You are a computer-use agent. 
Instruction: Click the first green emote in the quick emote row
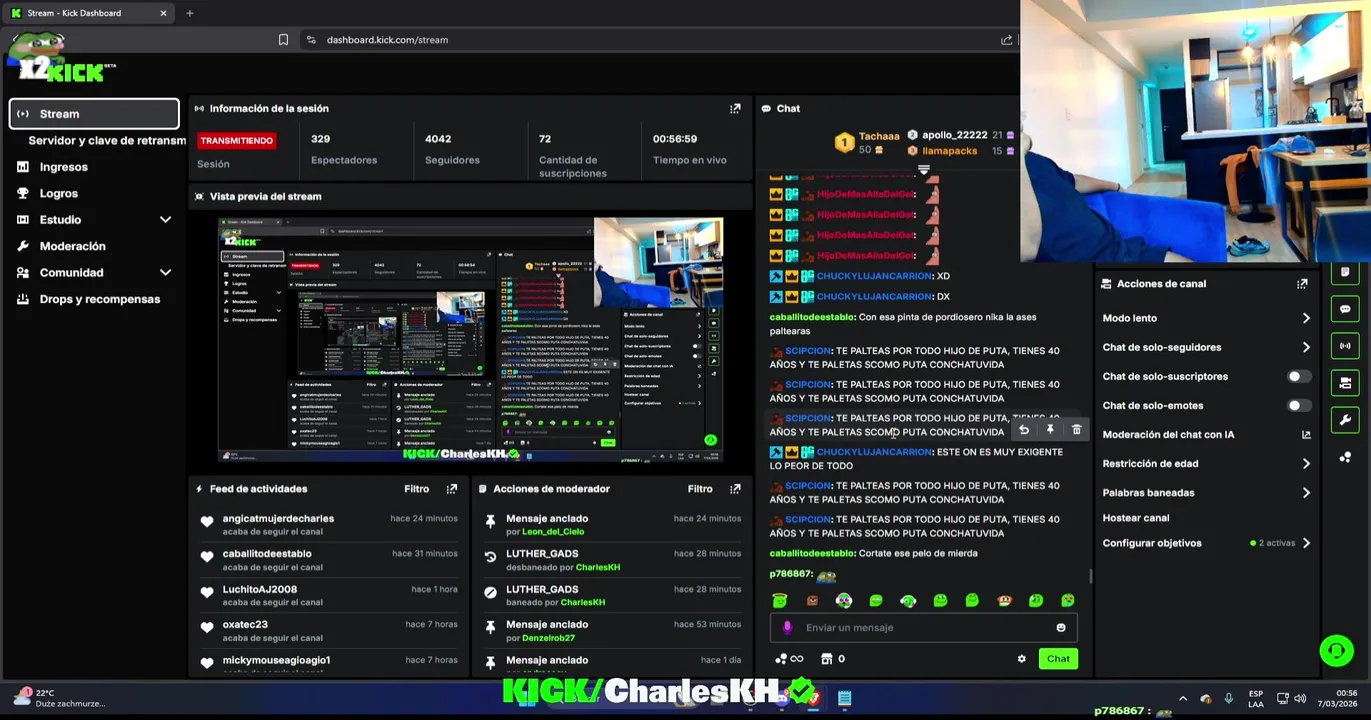[x=780, y=600]
